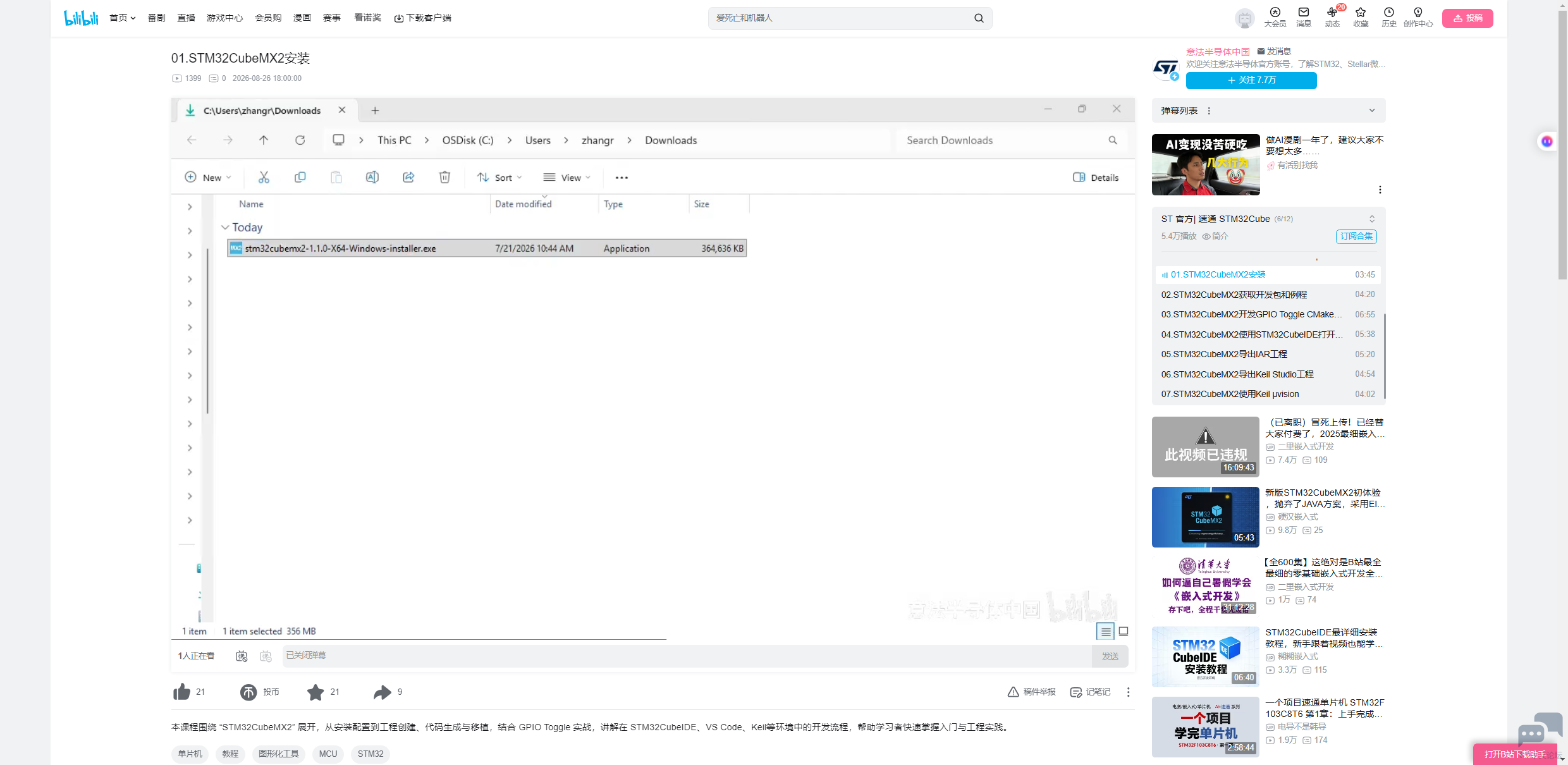The width and height of the screenshot is (1568, 765).
Task: Like the video with thumbs-up icon
Action: (182, 692)
